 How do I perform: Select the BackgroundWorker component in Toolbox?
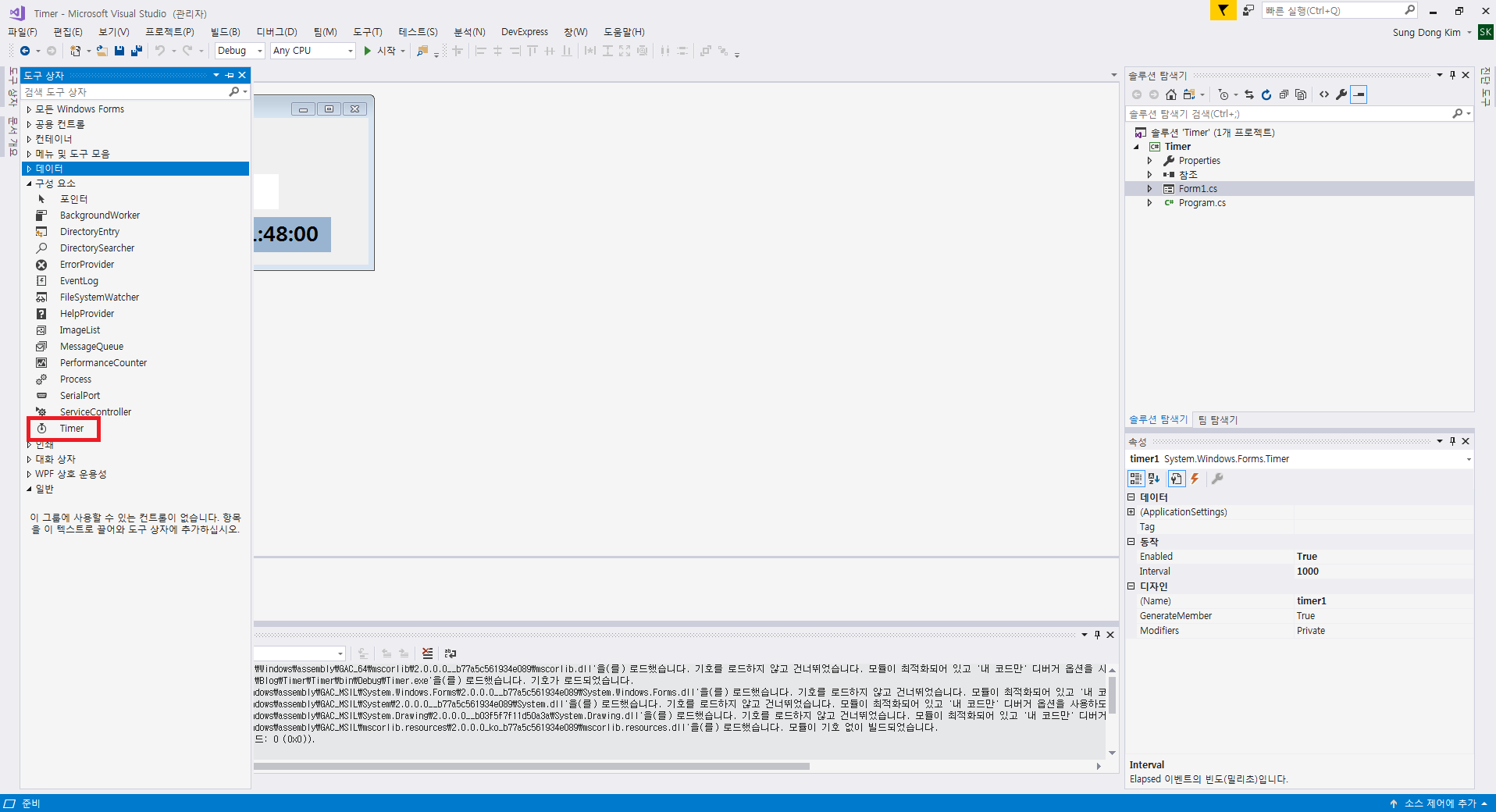100,215
